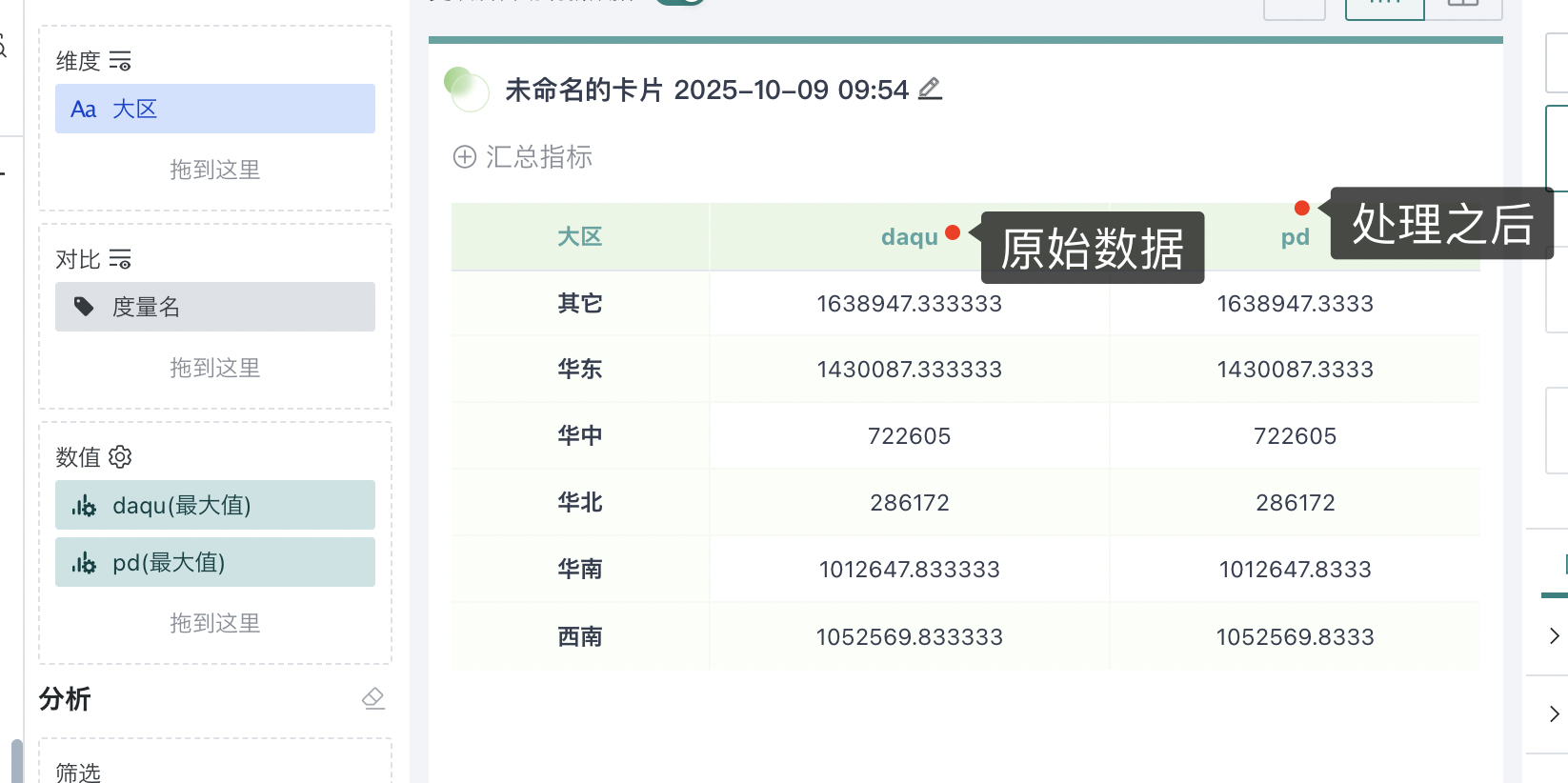Click the 分析 section heading
Viewport: 1568px width, 783px height.
pos(65,699)
